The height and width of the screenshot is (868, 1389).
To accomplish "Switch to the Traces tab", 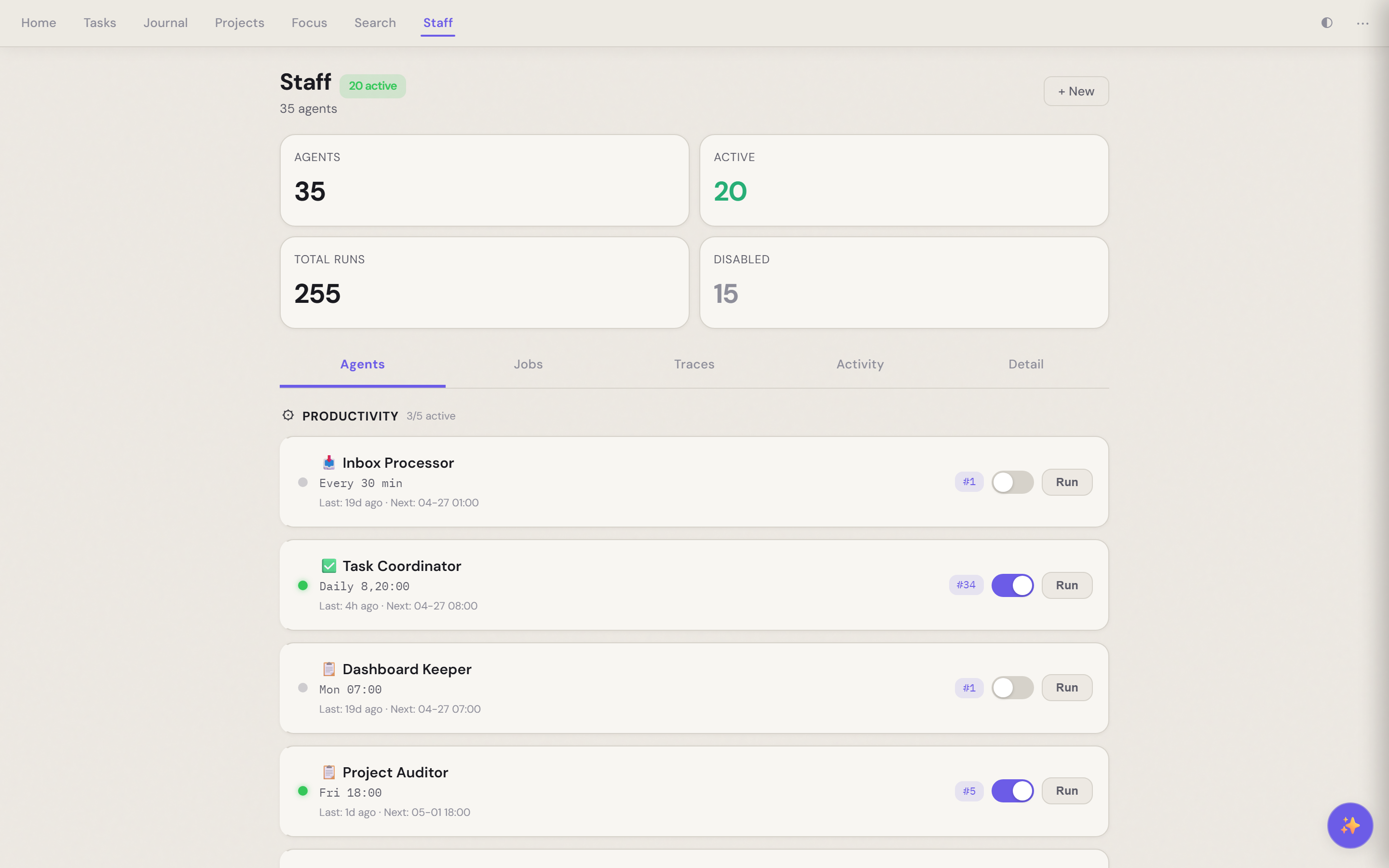I will pos(694,365).
